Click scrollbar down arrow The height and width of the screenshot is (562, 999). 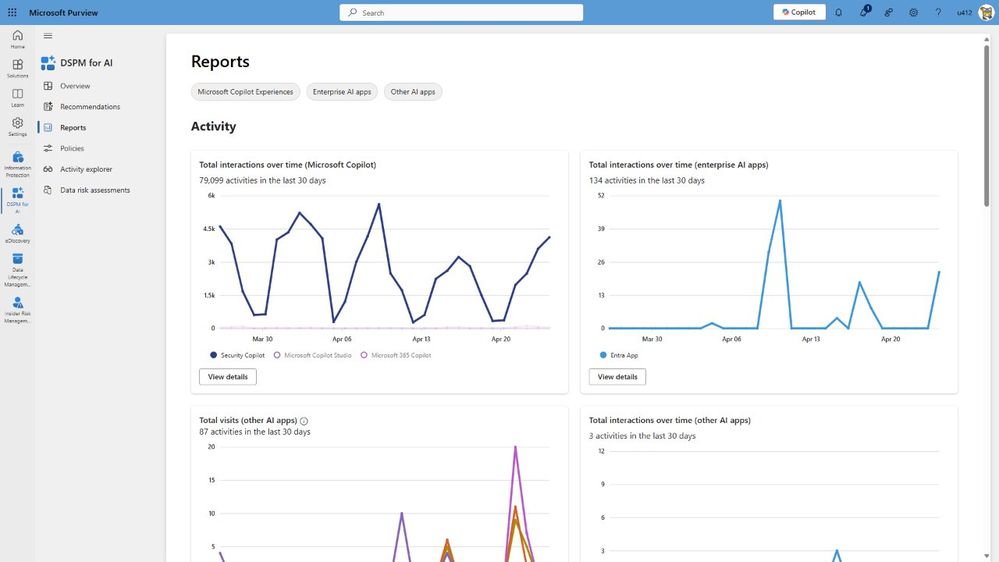click(986, 556)
